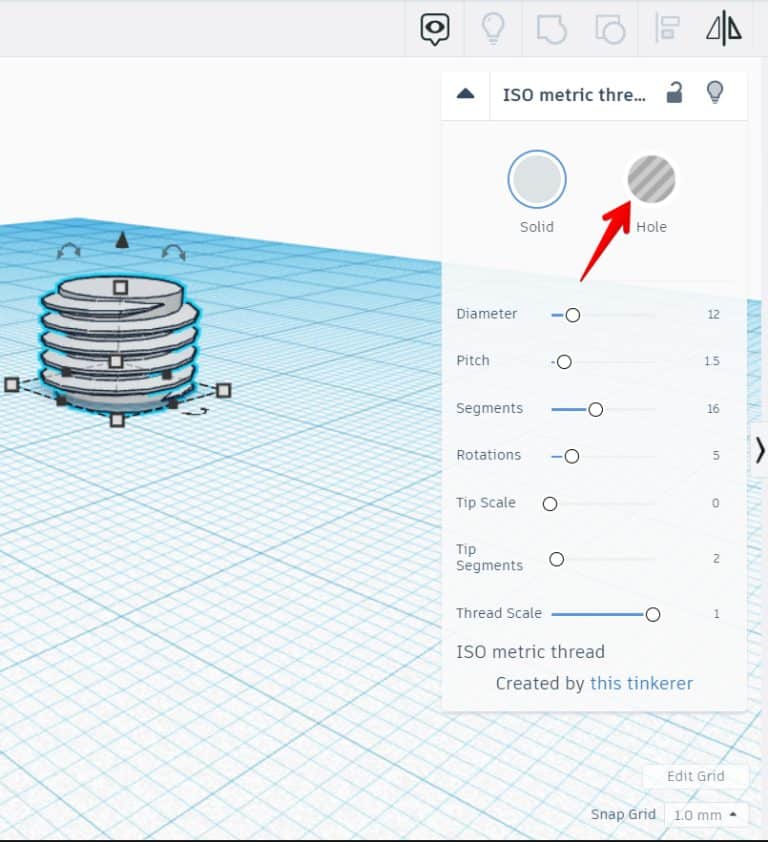Collapse the ISO metric thread panel
Viewport: 768px width, 842px height.
(465, 94)
